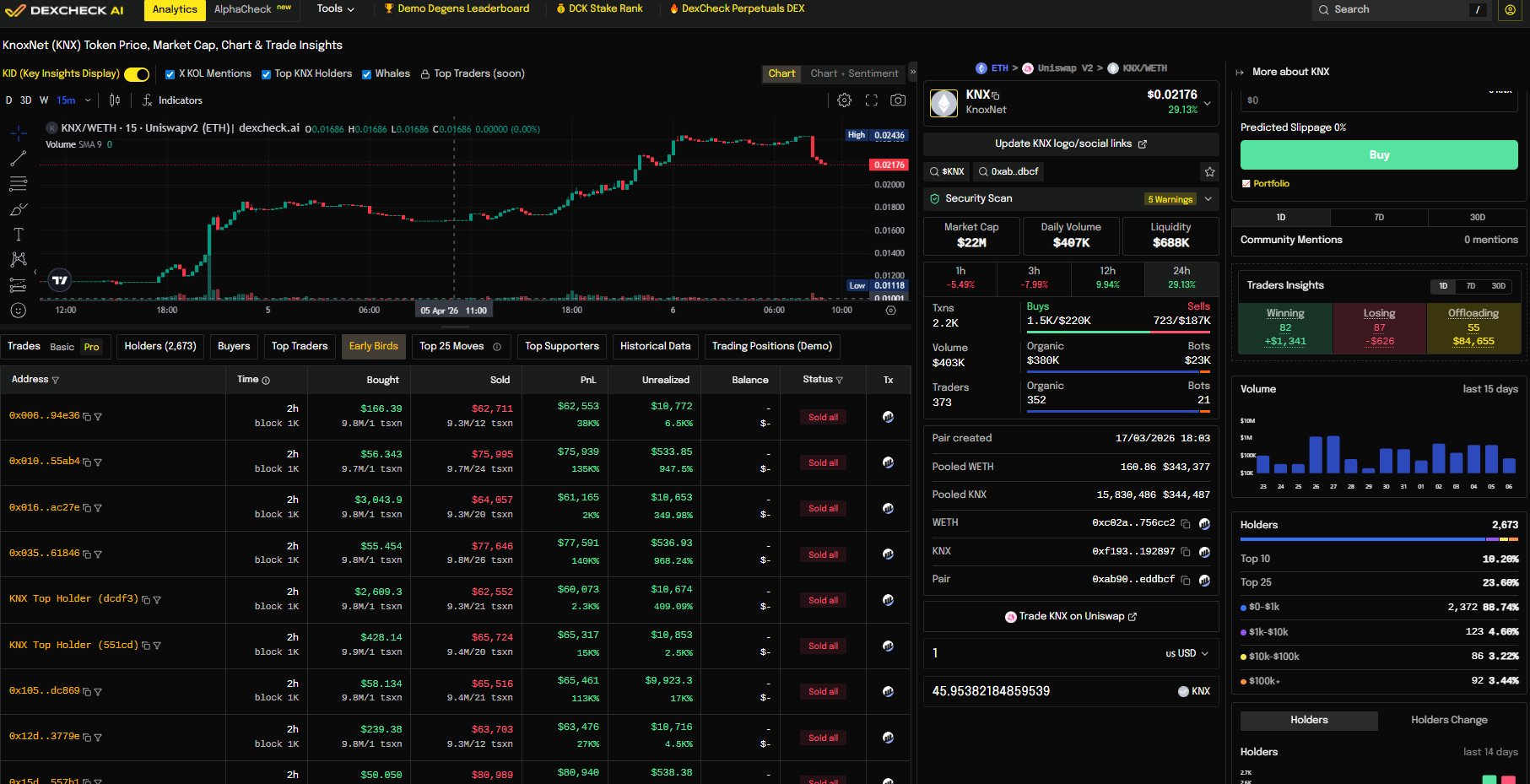The image size is (1530, 784).
Task: Open Trade KNX on Uniswap link
Action: (x=1071, y=617)
